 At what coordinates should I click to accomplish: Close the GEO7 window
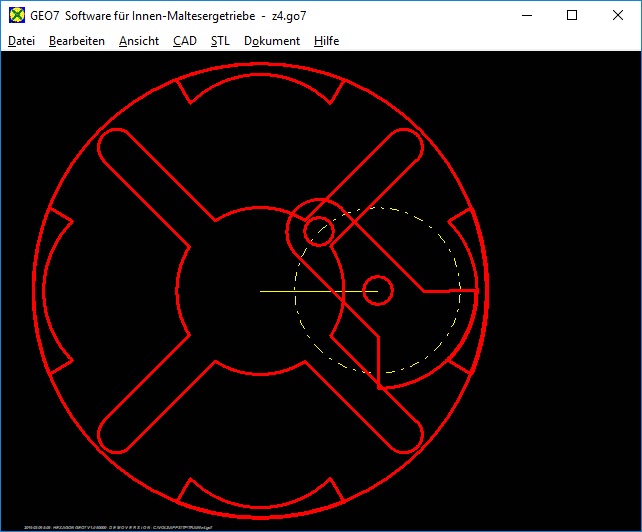(x=618, y=15)
